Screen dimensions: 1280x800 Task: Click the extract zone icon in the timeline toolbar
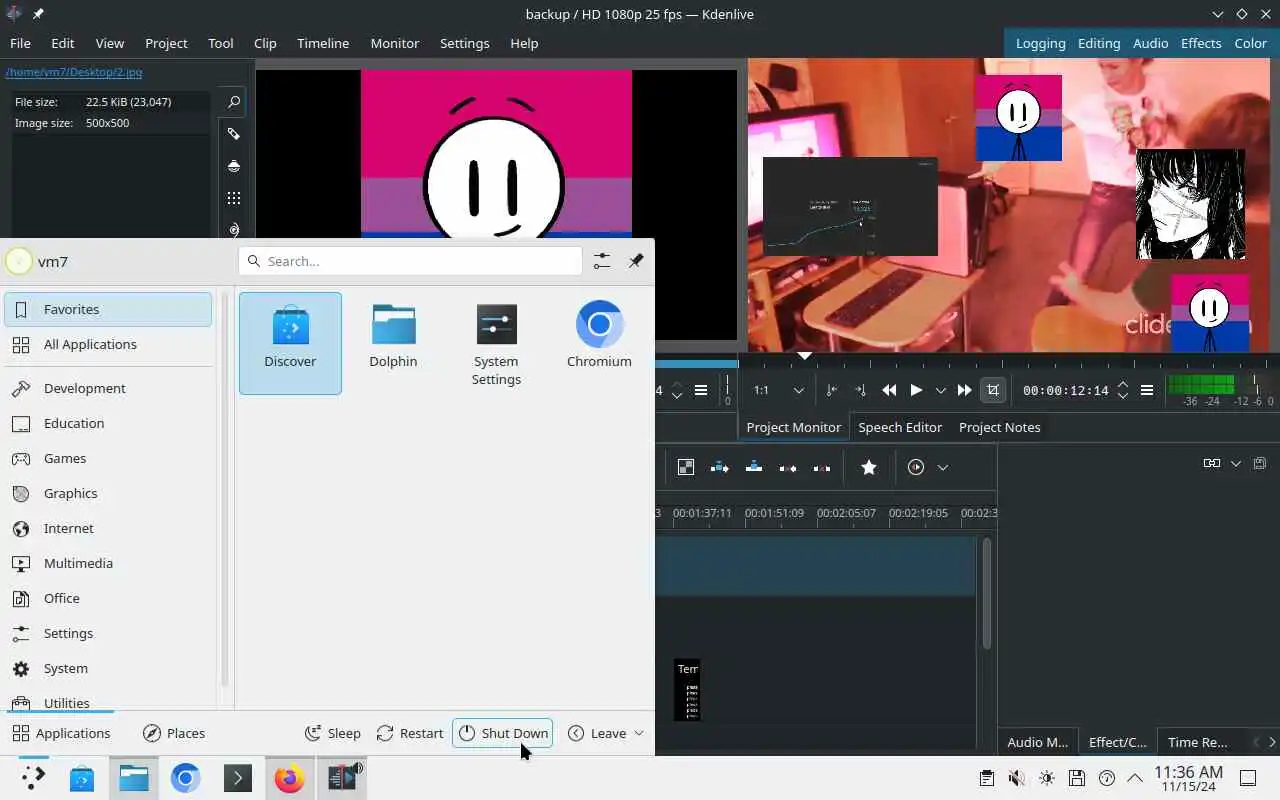coord(788,467)
